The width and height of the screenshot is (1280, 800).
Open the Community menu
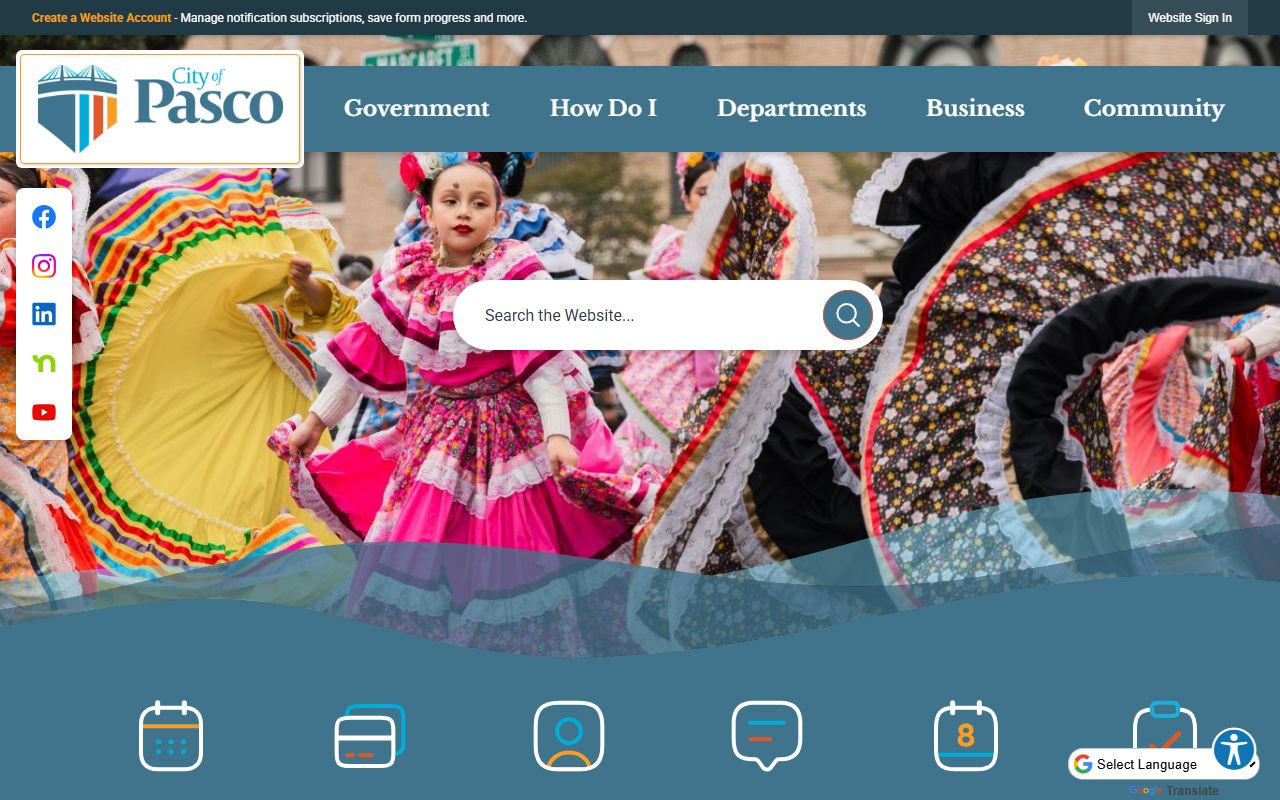point(1154,108)
